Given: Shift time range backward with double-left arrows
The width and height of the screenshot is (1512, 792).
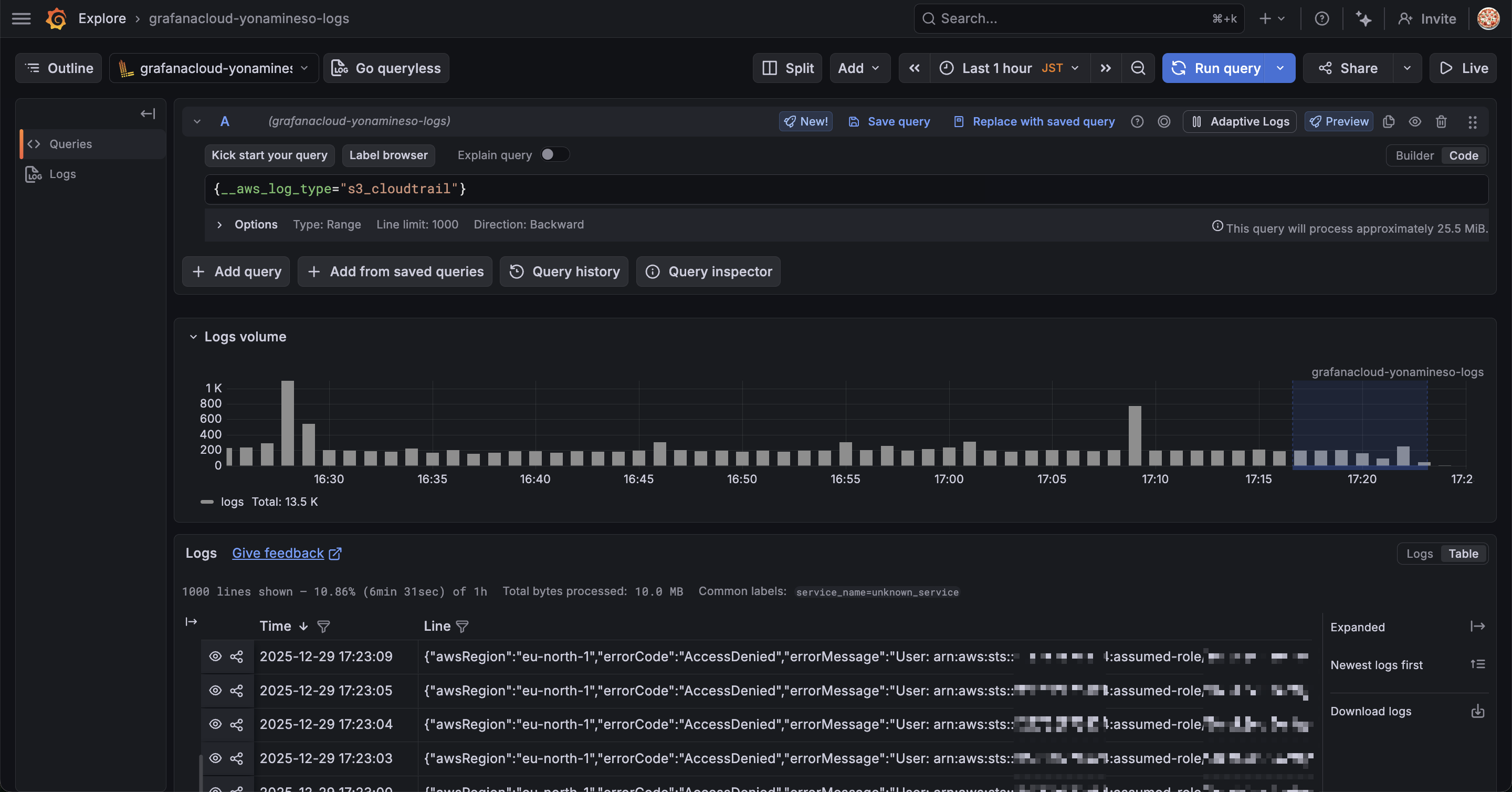Looking at the screenshot, I should (914, 68).
